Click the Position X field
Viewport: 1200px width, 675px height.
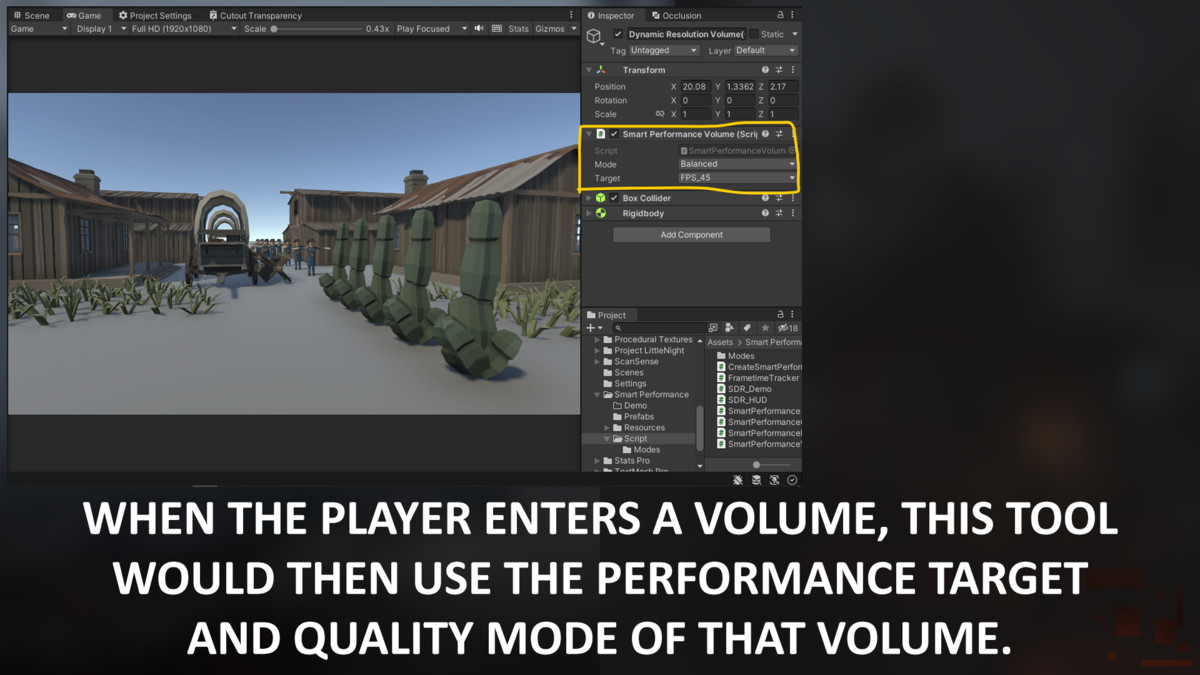coord(695,87)
